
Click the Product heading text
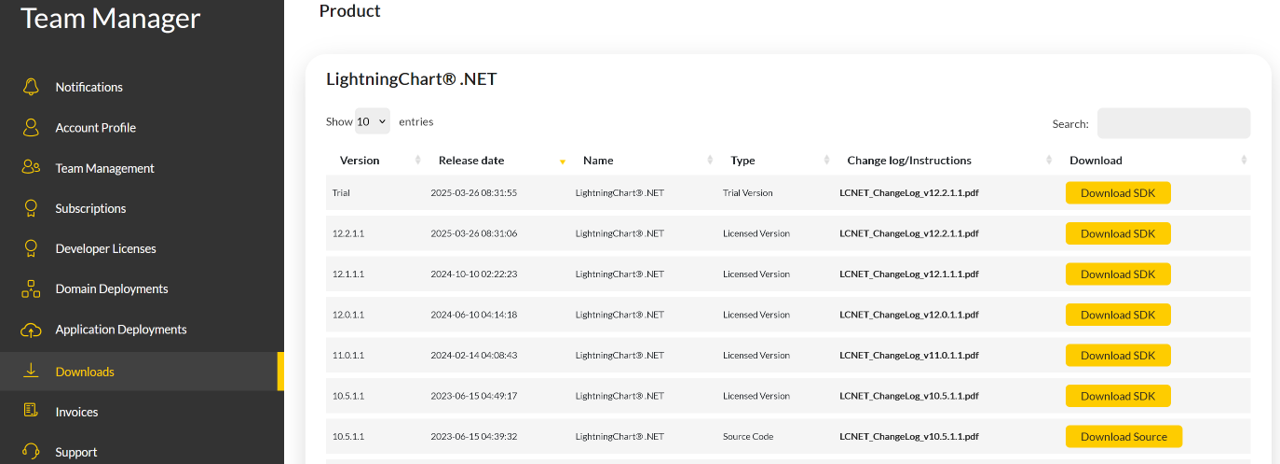click(x=350, y=11)
